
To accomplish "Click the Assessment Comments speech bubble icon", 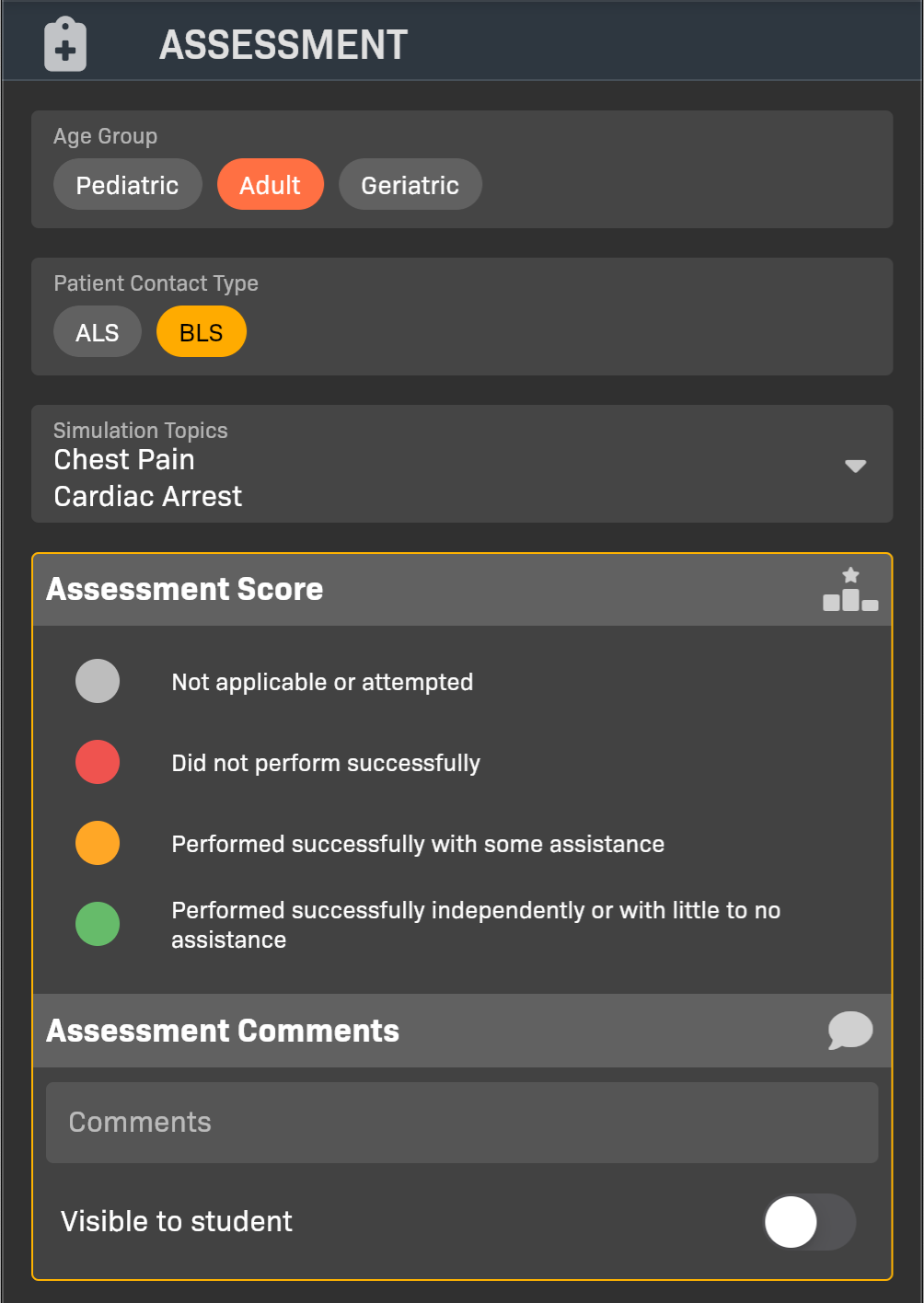I will (x=850, y=1031).
